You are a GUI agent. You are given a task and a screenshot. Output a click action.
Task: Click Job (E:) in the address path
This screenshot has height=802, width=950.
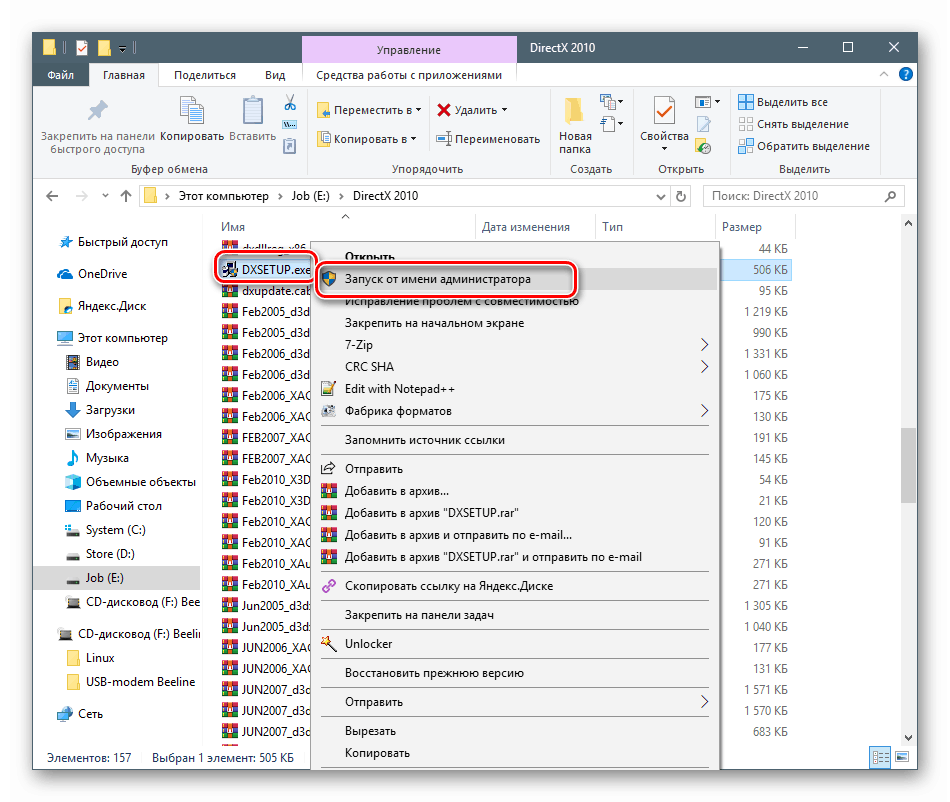[310, 196]
